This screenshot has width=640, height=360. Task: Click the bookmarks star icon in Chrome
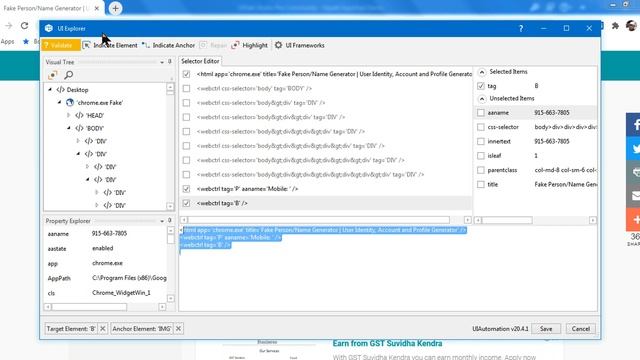click(26, 42)
